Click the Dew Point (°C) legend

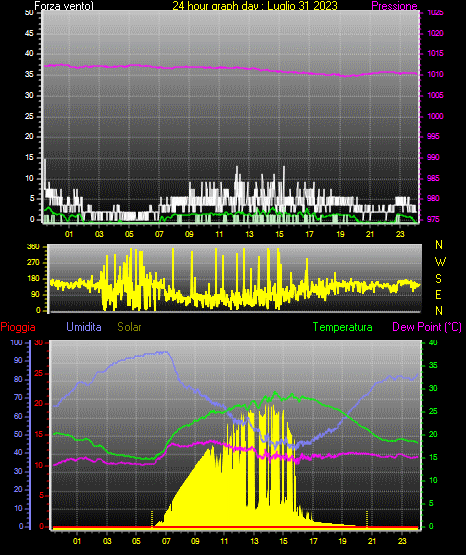pos(427,327)
